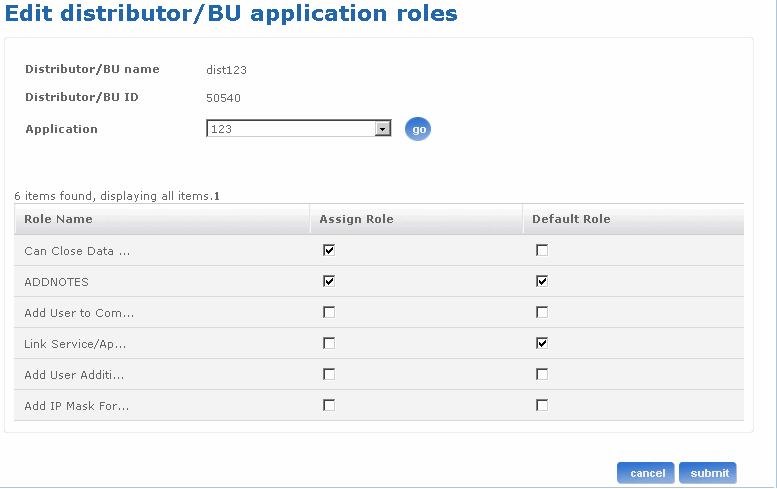
Task: Check Assign Role for Add User Additi...
Action: click(329, 374)
